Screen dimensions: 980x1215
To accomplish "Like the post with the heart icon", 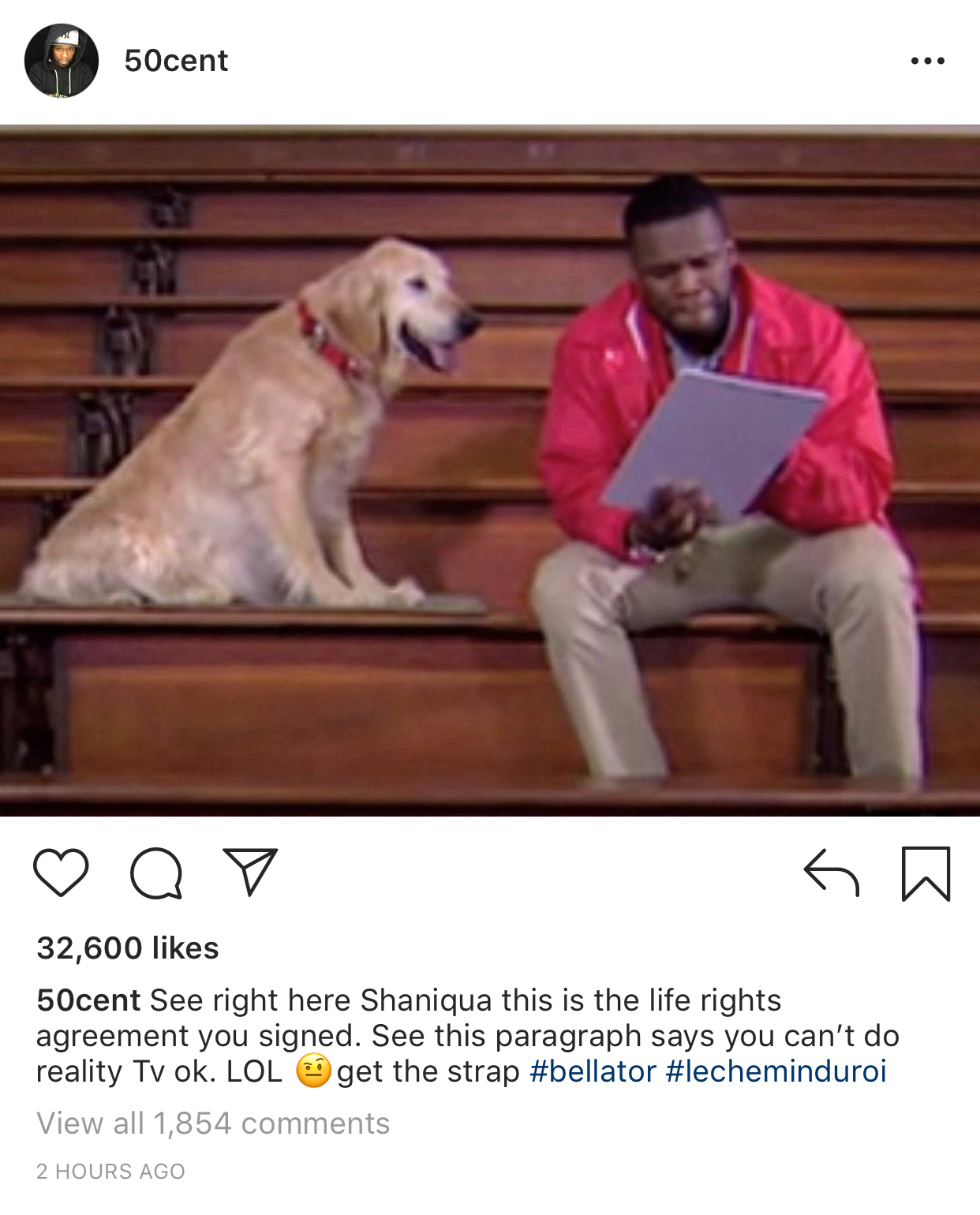I will (61, 873).
